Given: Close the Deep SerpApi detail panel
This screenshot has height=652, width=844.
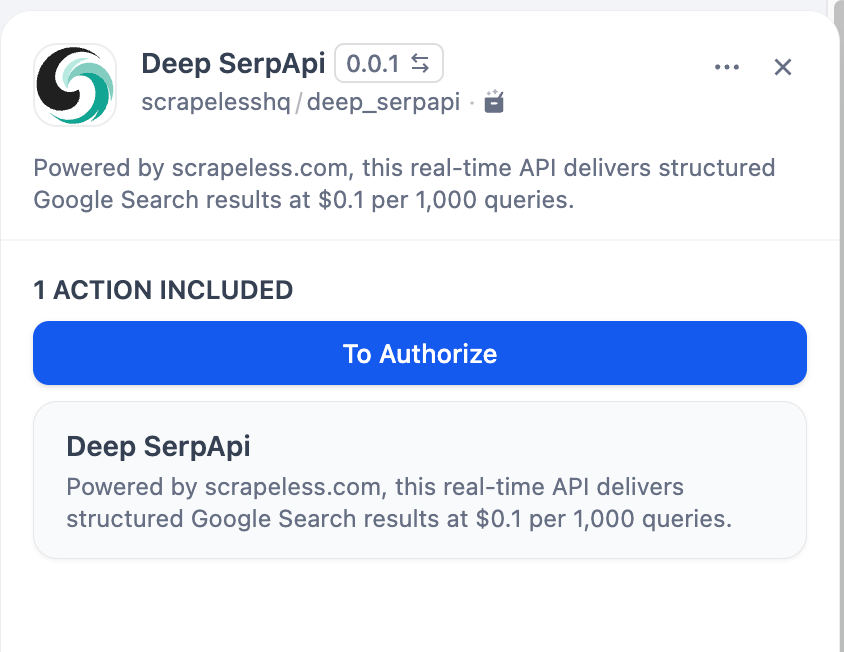Looking at the screenshot, I should [x=783, y=67].
